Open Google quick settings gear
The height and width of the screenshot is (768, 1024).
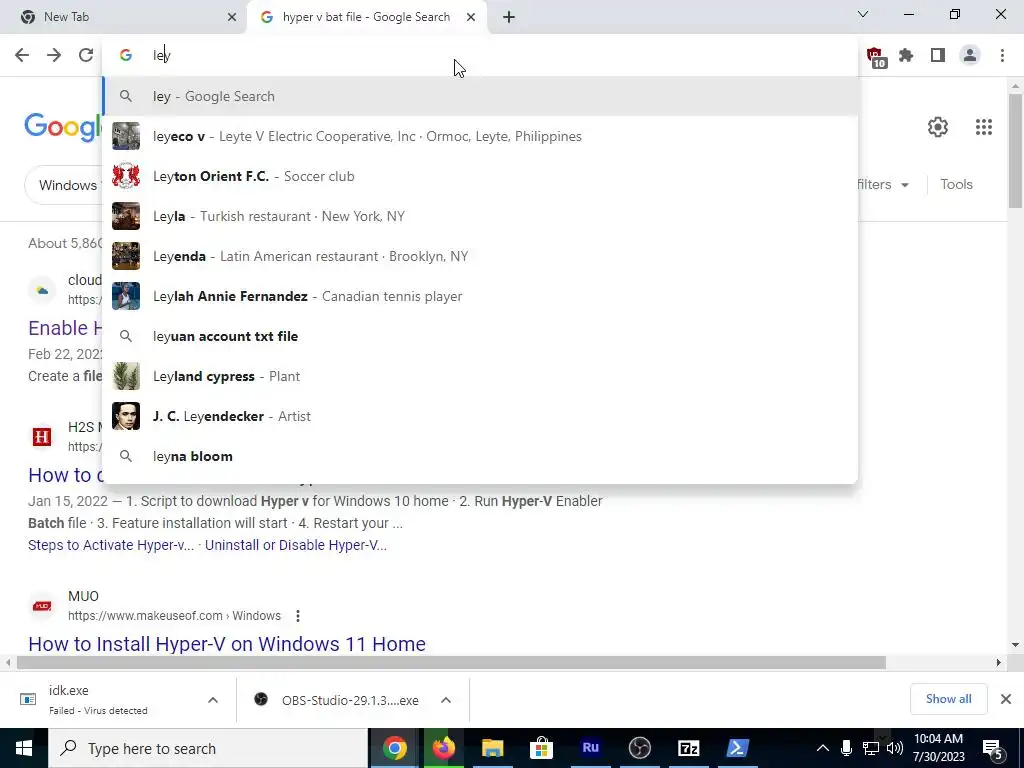(938, 127)
